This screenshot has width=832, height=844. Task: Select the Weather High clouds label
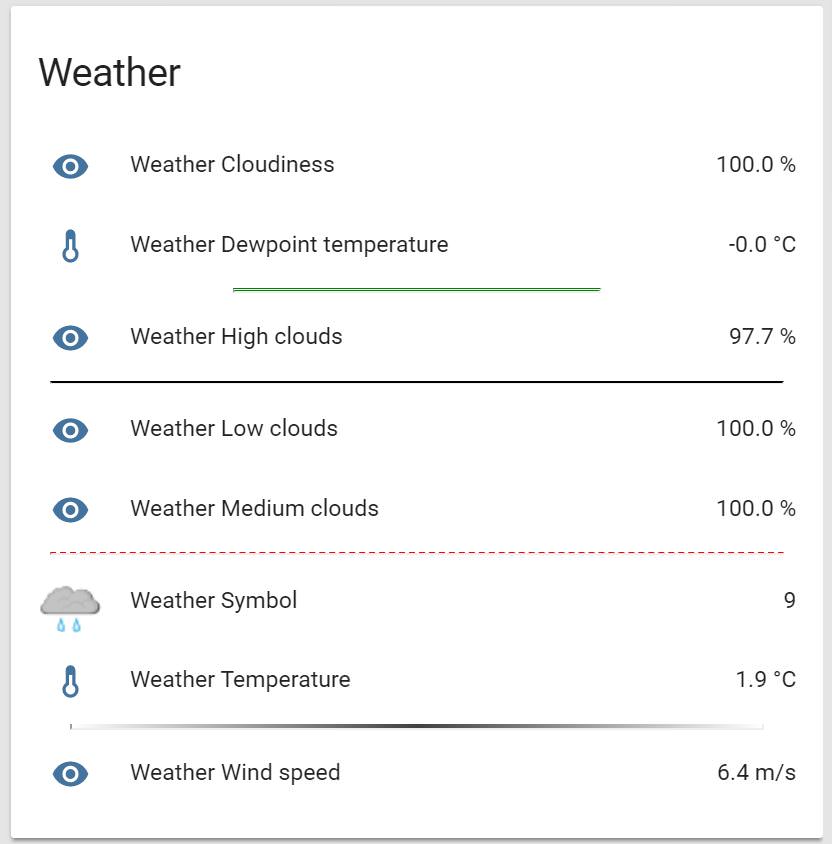[236, 337]
